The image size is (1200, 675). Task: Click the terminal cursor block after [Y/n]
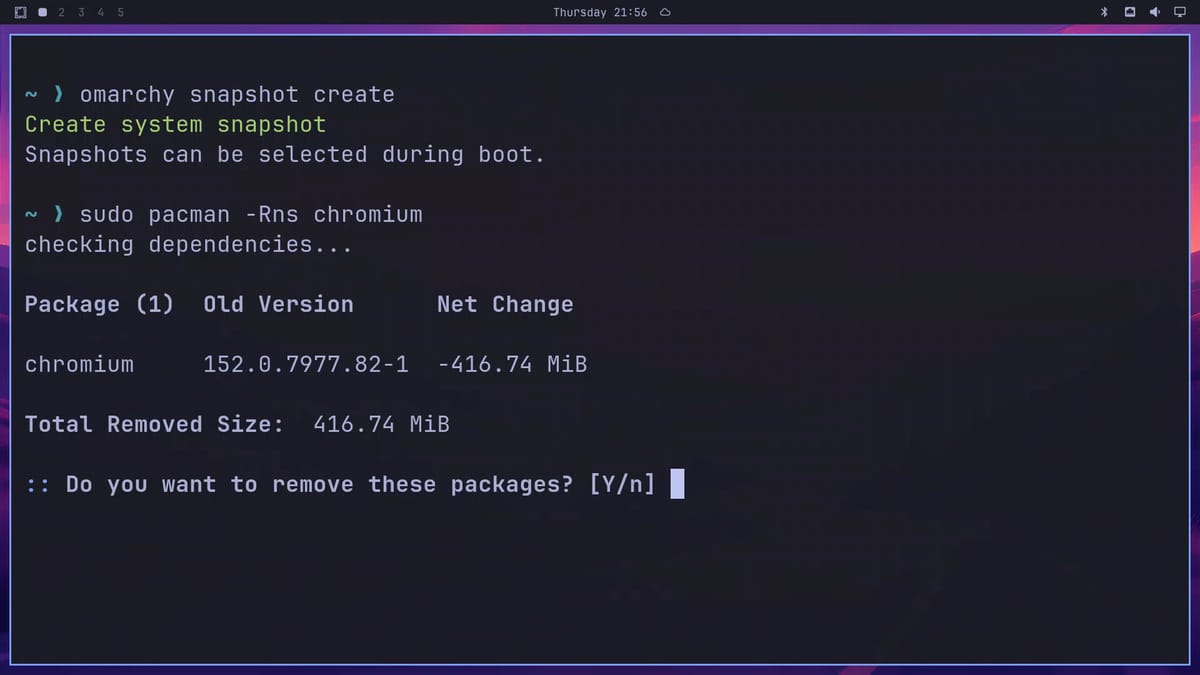tap(677, 485)
